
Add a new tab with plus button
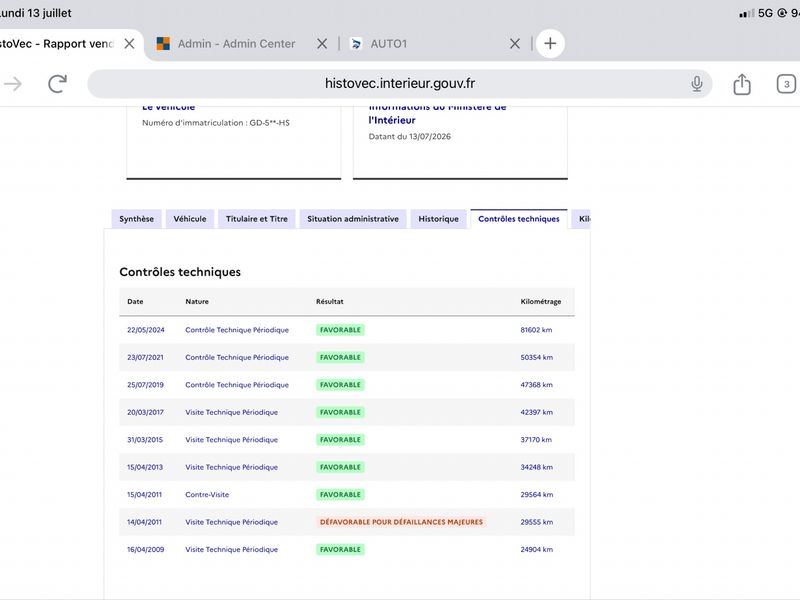pyautogui.click(x=550, y=43)
